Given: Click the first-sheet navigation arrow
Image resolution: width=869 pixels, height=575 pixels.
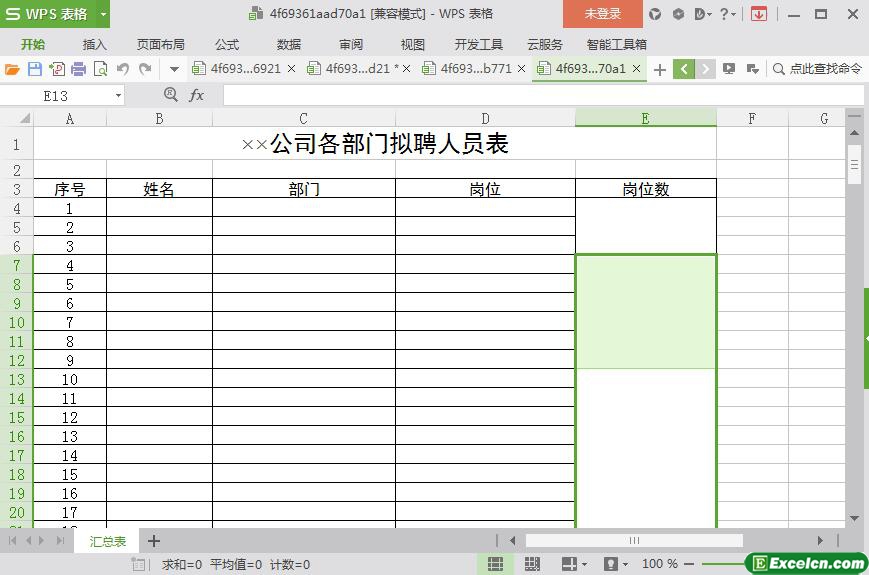Looking at the screenshot, I should pyautogui.click(x=13, y=541).
